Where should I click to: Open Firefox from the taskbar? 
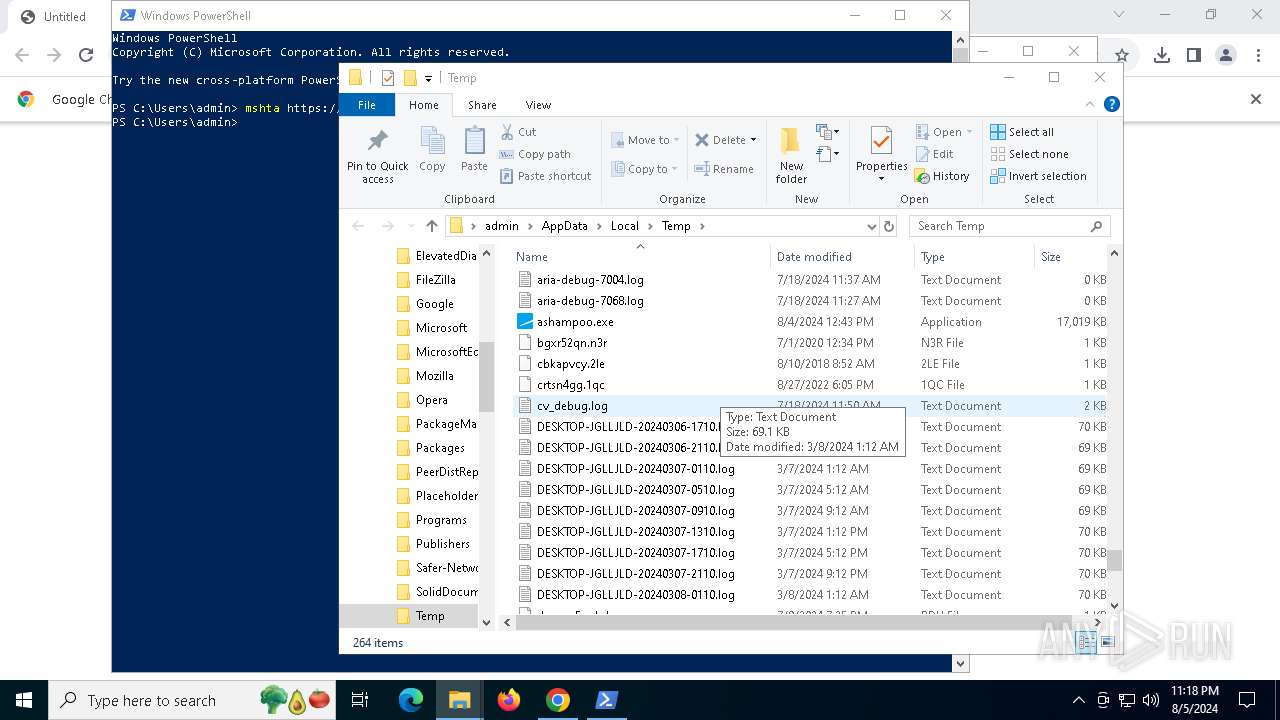(x=509, y=700)
